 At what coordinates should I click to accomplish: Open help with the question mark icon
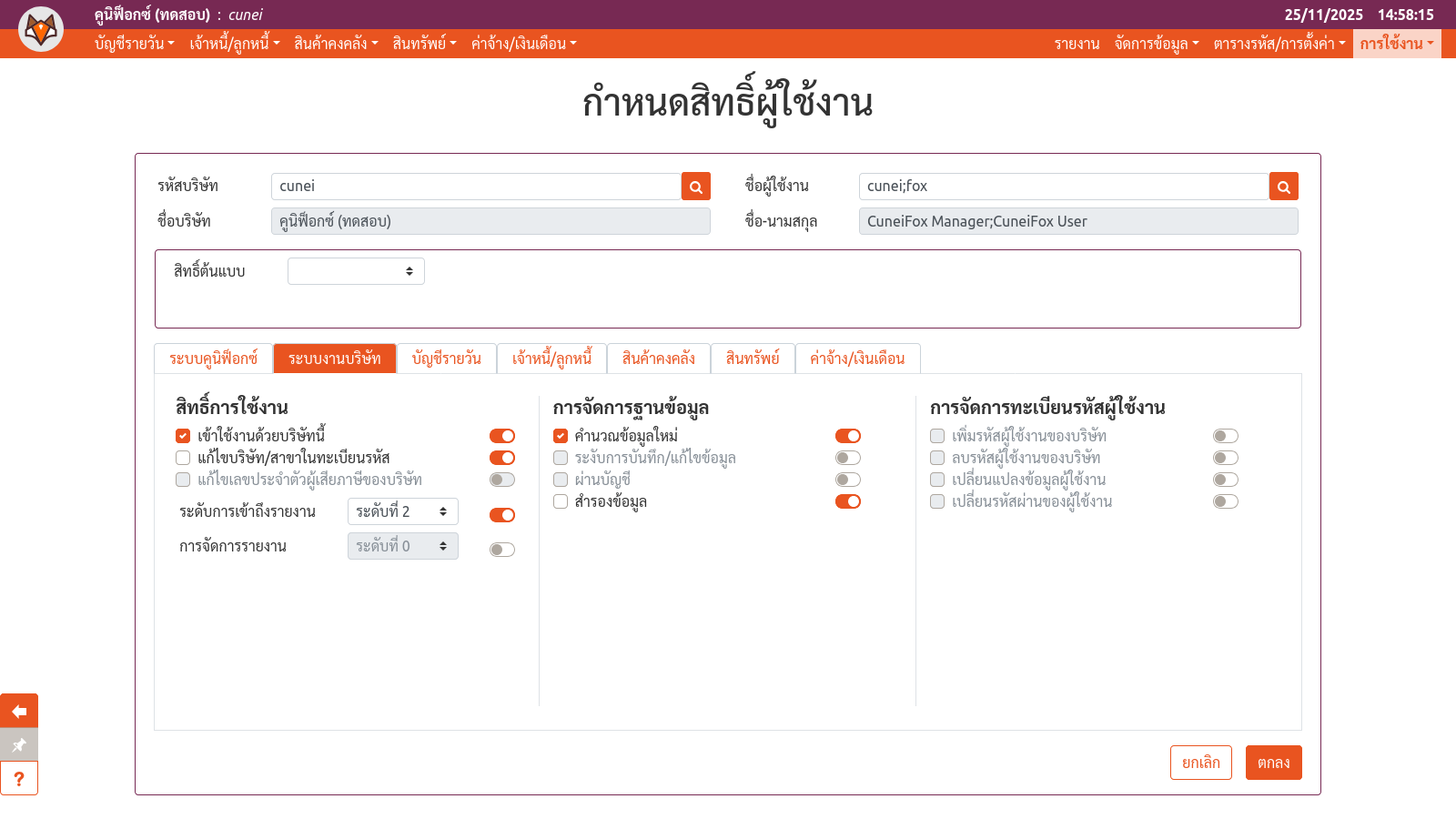pyautogui.click(x=19, y=779)
